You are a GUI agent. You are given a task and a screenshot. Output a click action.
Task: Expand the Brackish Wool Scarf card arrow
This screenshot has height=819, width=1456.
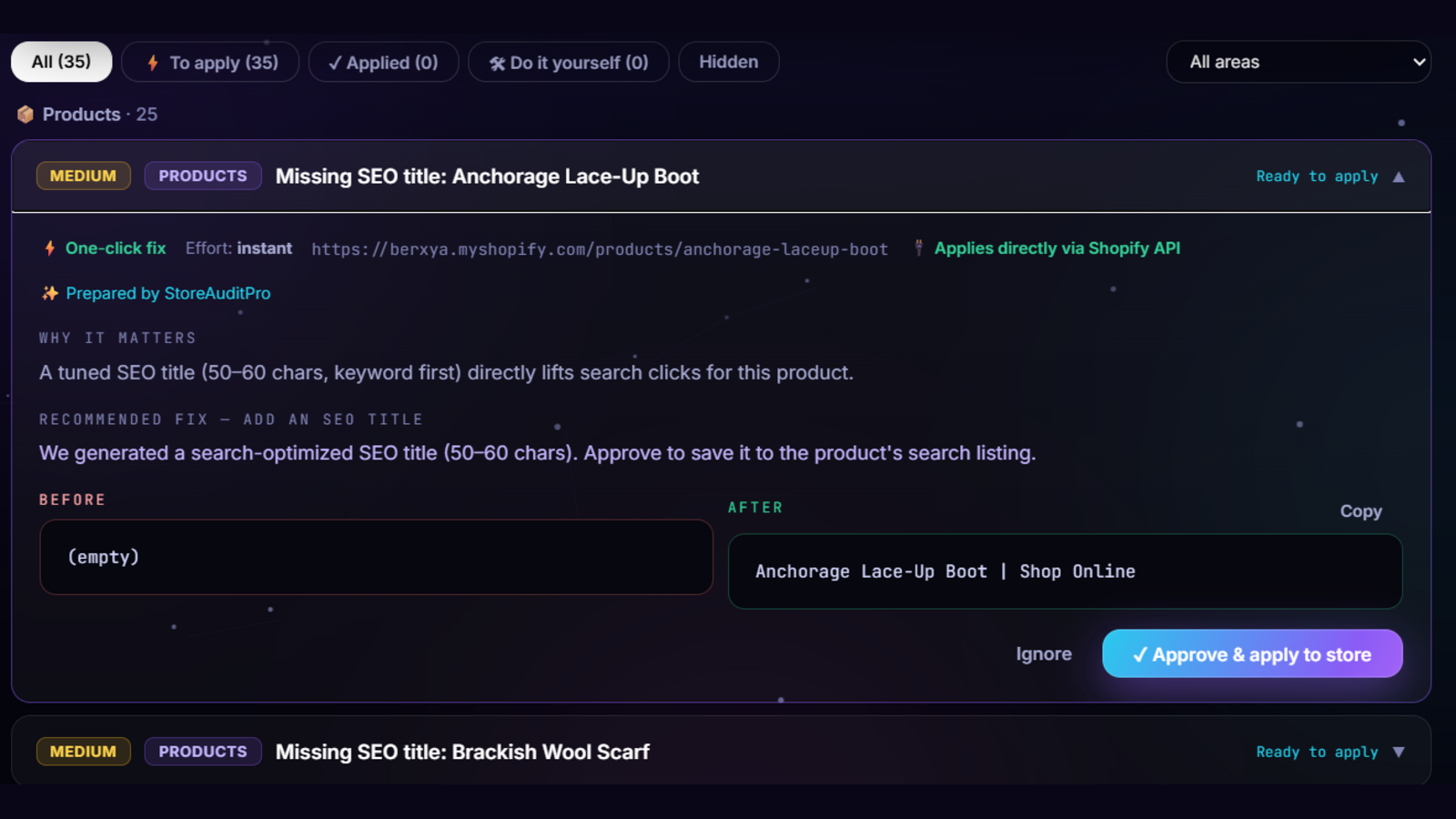click(1399, 752)
